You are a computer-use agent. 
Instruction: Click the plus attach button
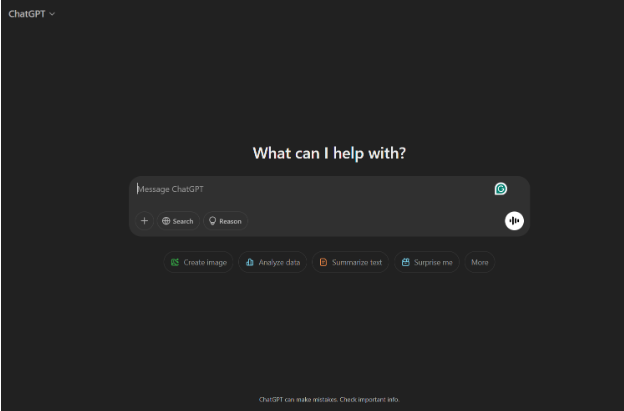[x=144, y=221]
